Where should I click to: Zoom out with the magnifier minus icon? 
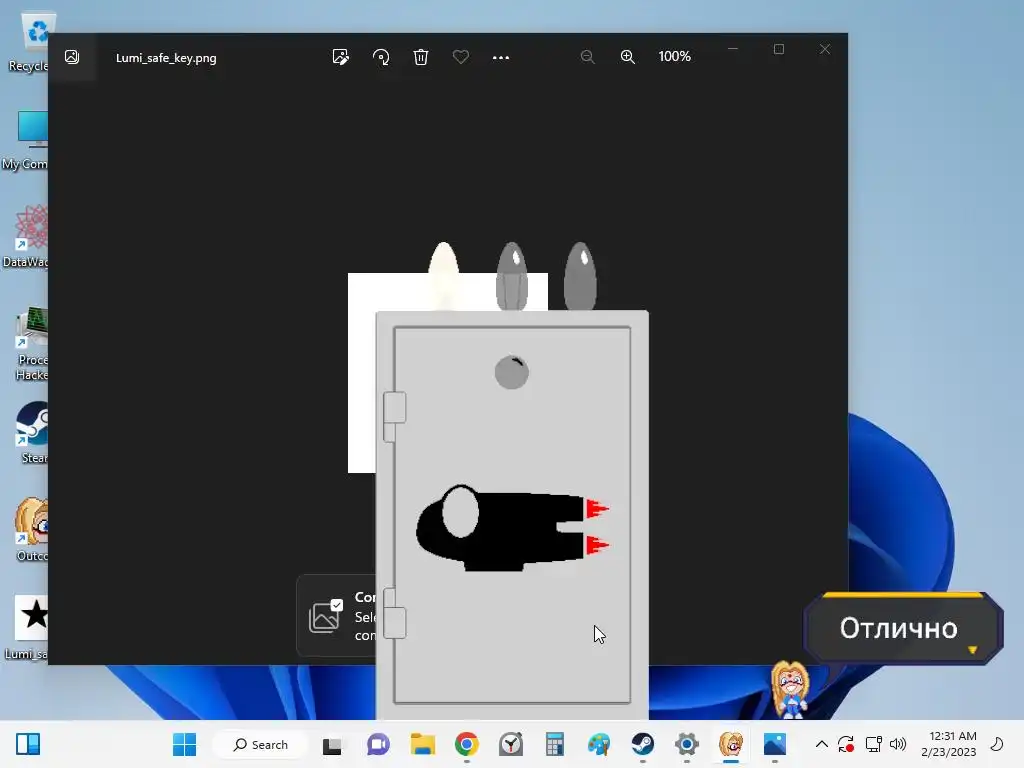[587, 57]
